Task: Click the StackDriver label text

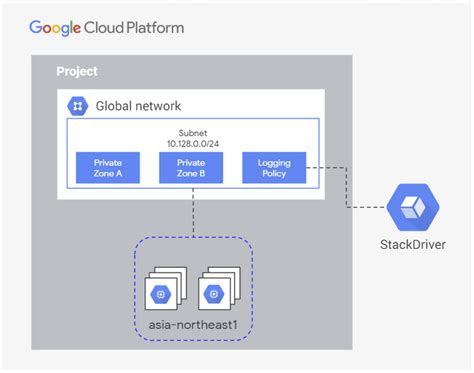Action: click(x=413, y=245)
